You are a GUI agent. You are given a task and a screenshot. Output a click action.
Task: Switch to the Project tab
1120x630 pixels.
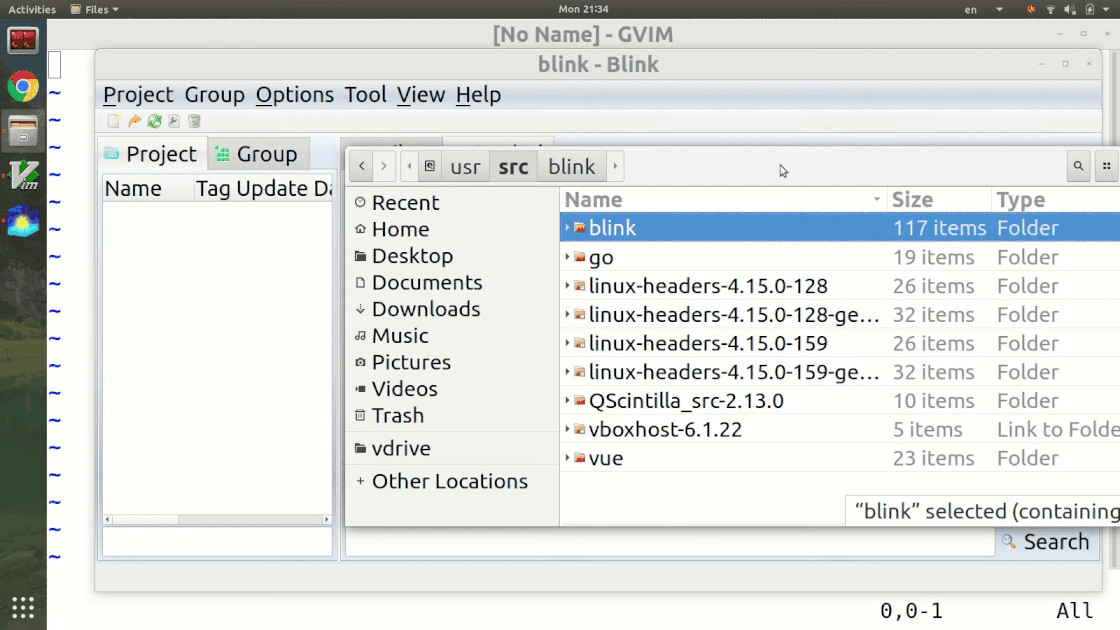(151, 154)
